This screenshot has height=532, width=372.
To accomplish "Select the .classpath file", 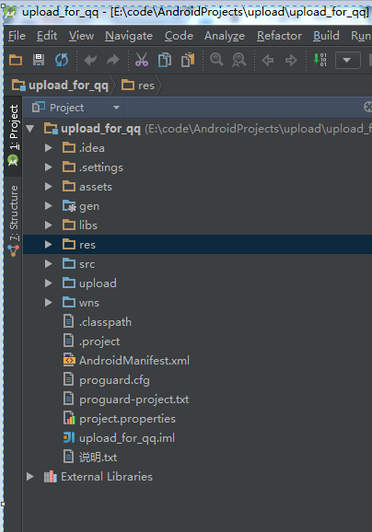I will coord(105,322).
